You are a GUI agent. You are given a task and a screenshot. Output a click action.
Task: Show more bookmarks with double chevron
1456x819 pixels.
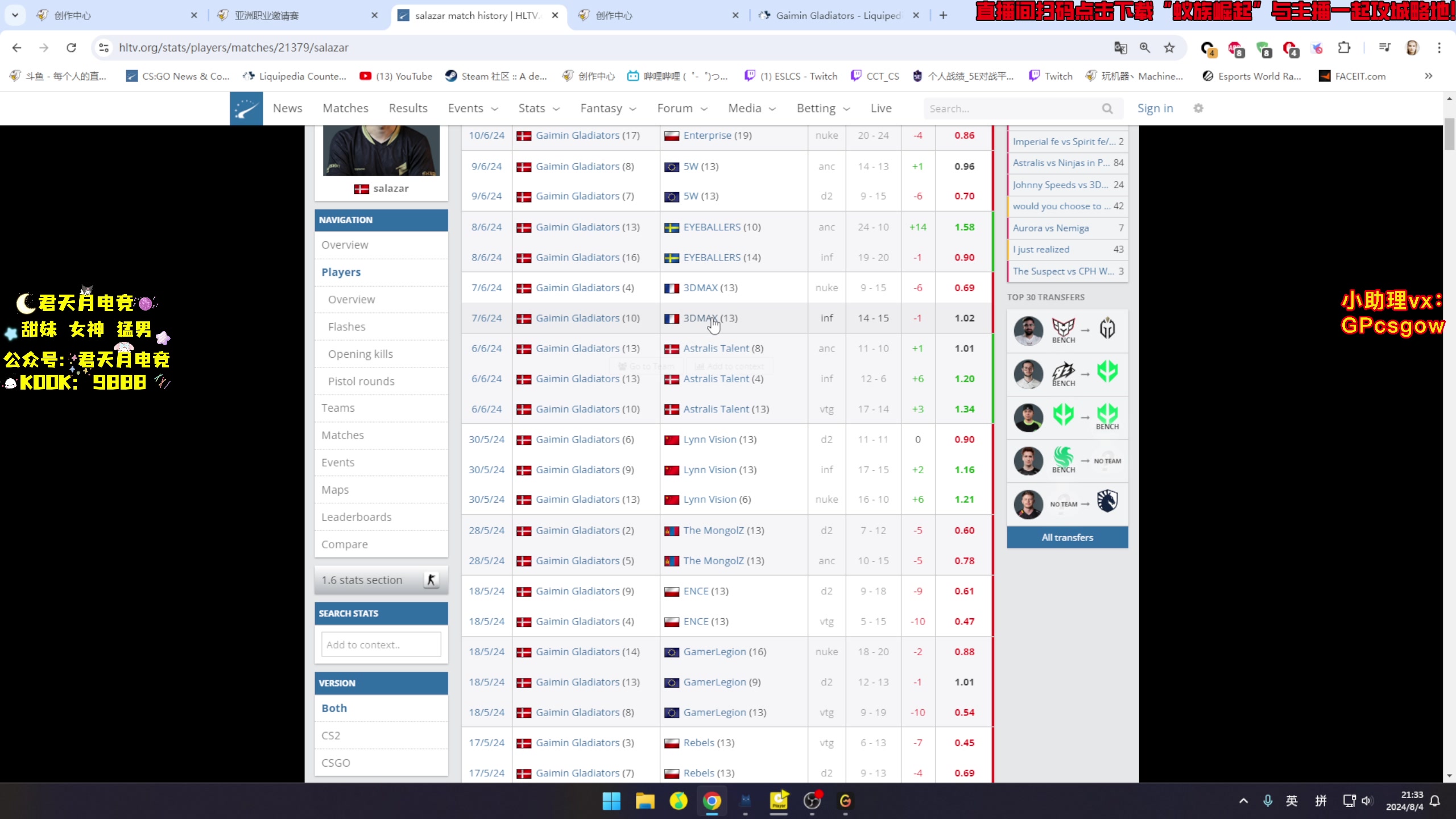click(1428, 76)
